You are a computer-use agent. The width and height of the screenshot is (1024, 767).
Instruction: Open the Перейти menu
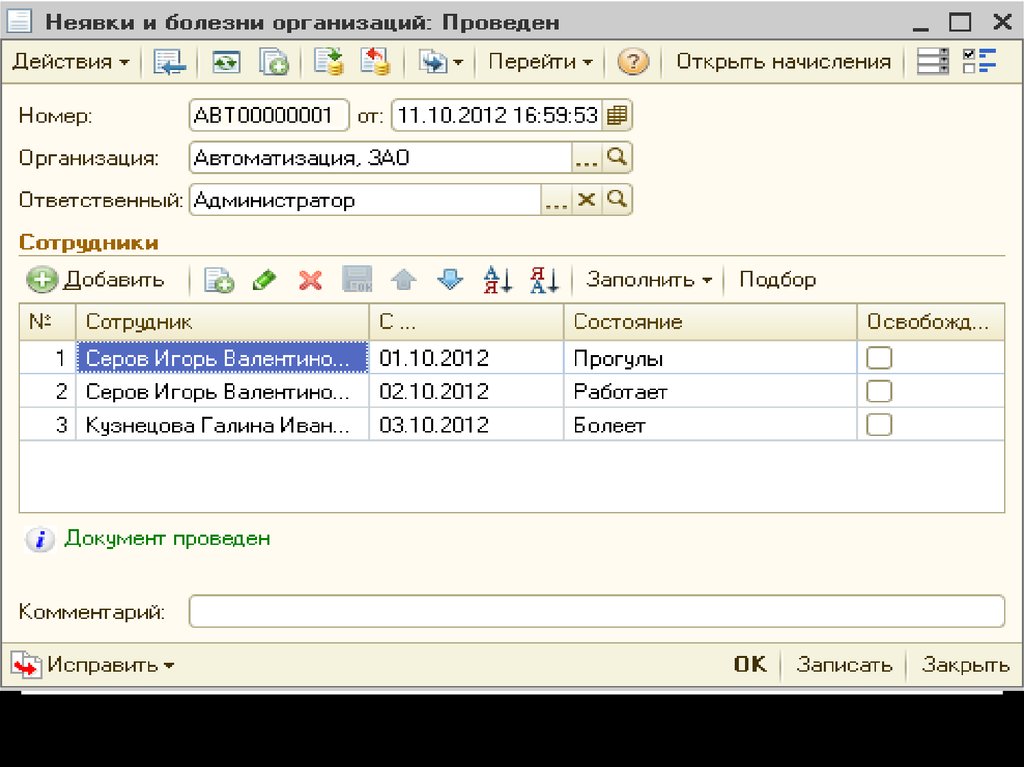540,62
